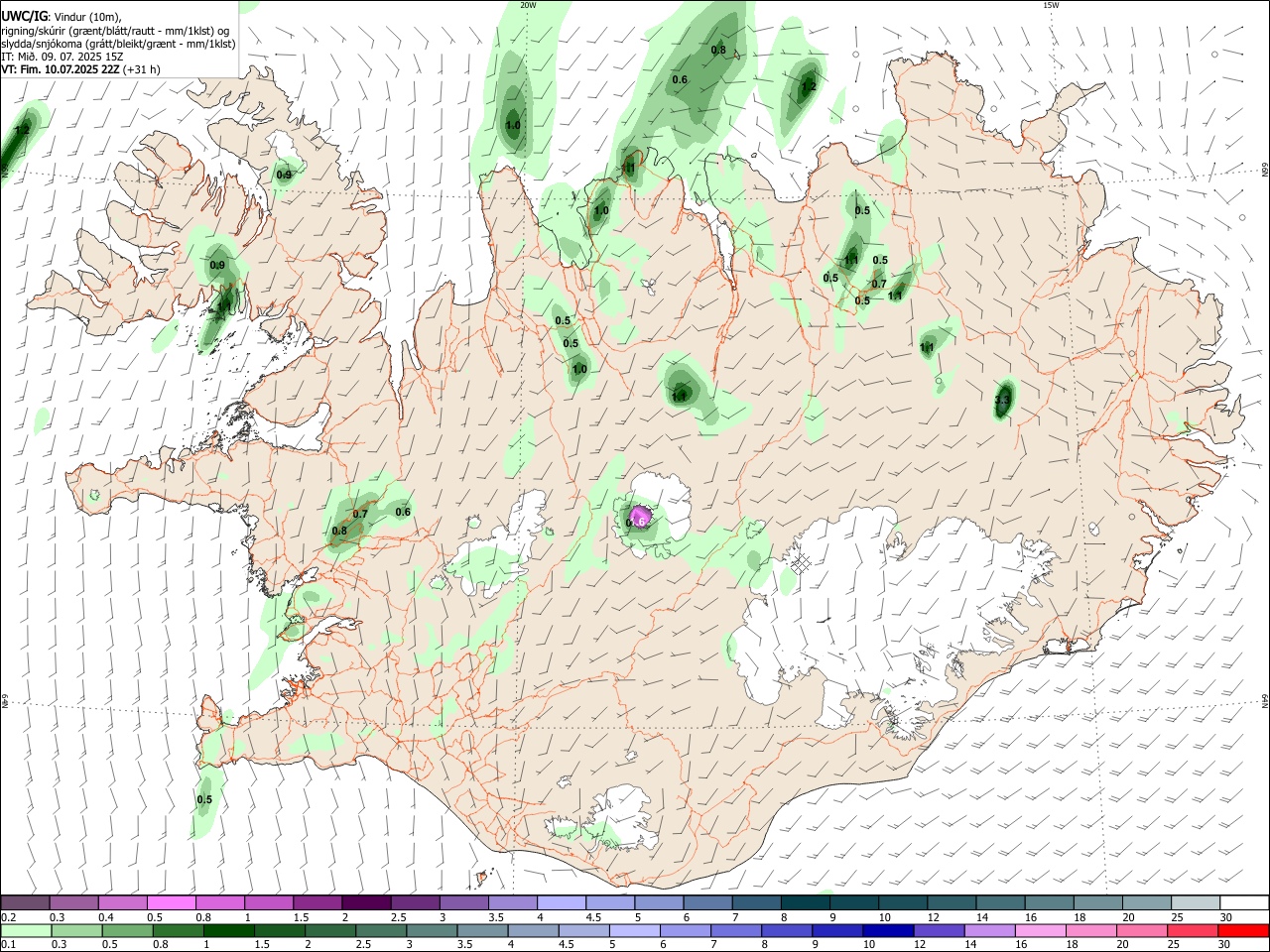1270x952 pixels.
Task: Pick the darkest green 1–1.5 rain swatch
Action: click(x=228, y=931)
